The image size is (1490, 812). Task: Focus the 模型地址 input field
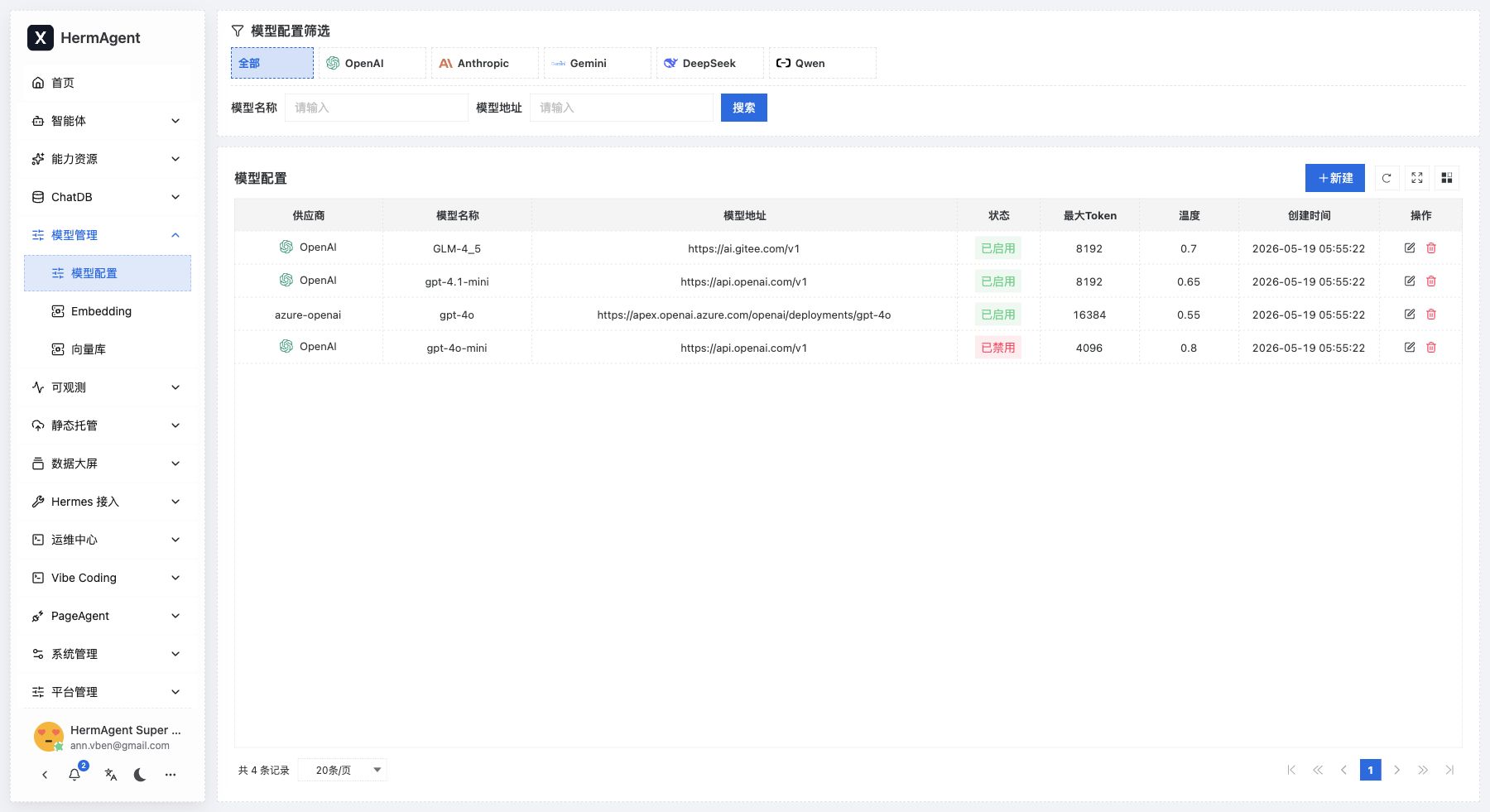click(622, 108)
